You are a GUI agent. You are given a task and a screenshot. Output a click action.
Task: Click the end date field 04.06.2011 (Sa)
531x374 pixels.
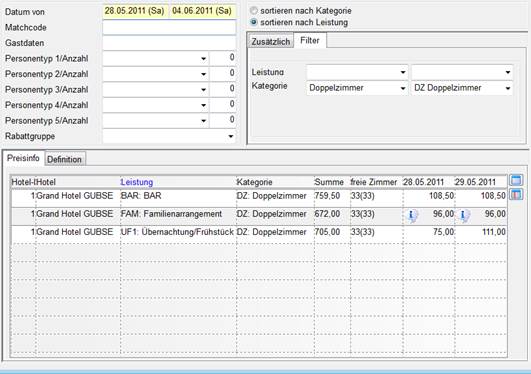click(202, 11)
